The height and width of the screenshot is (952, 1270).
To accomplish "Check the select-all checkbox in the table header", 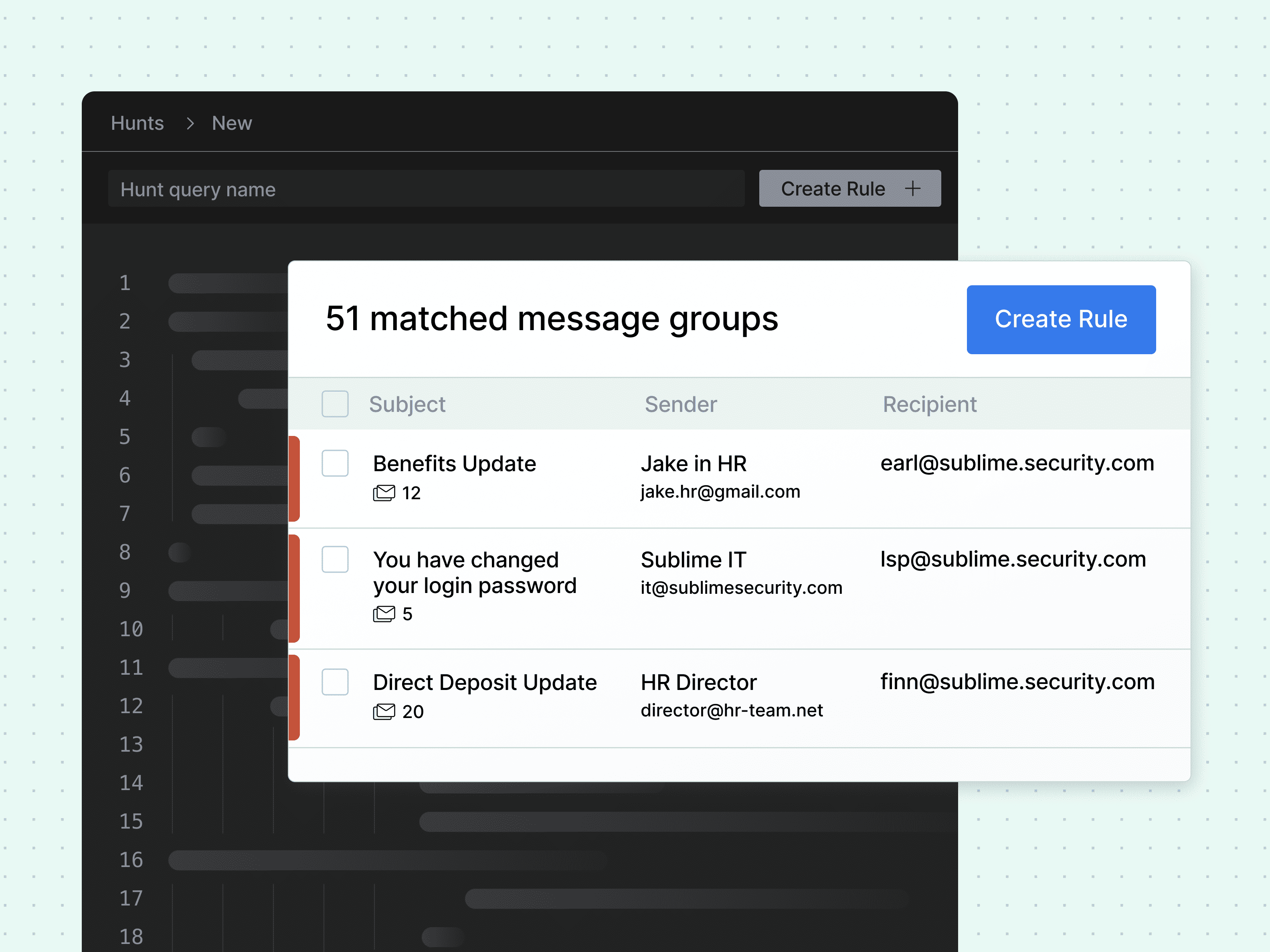I will tap(335, 404).
